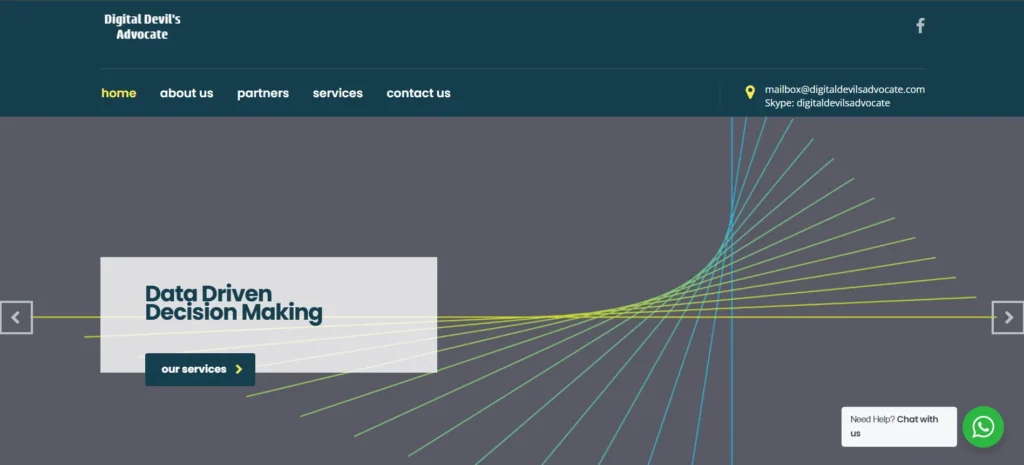
Task: Open services in the navigation bar
Action: 338,93
